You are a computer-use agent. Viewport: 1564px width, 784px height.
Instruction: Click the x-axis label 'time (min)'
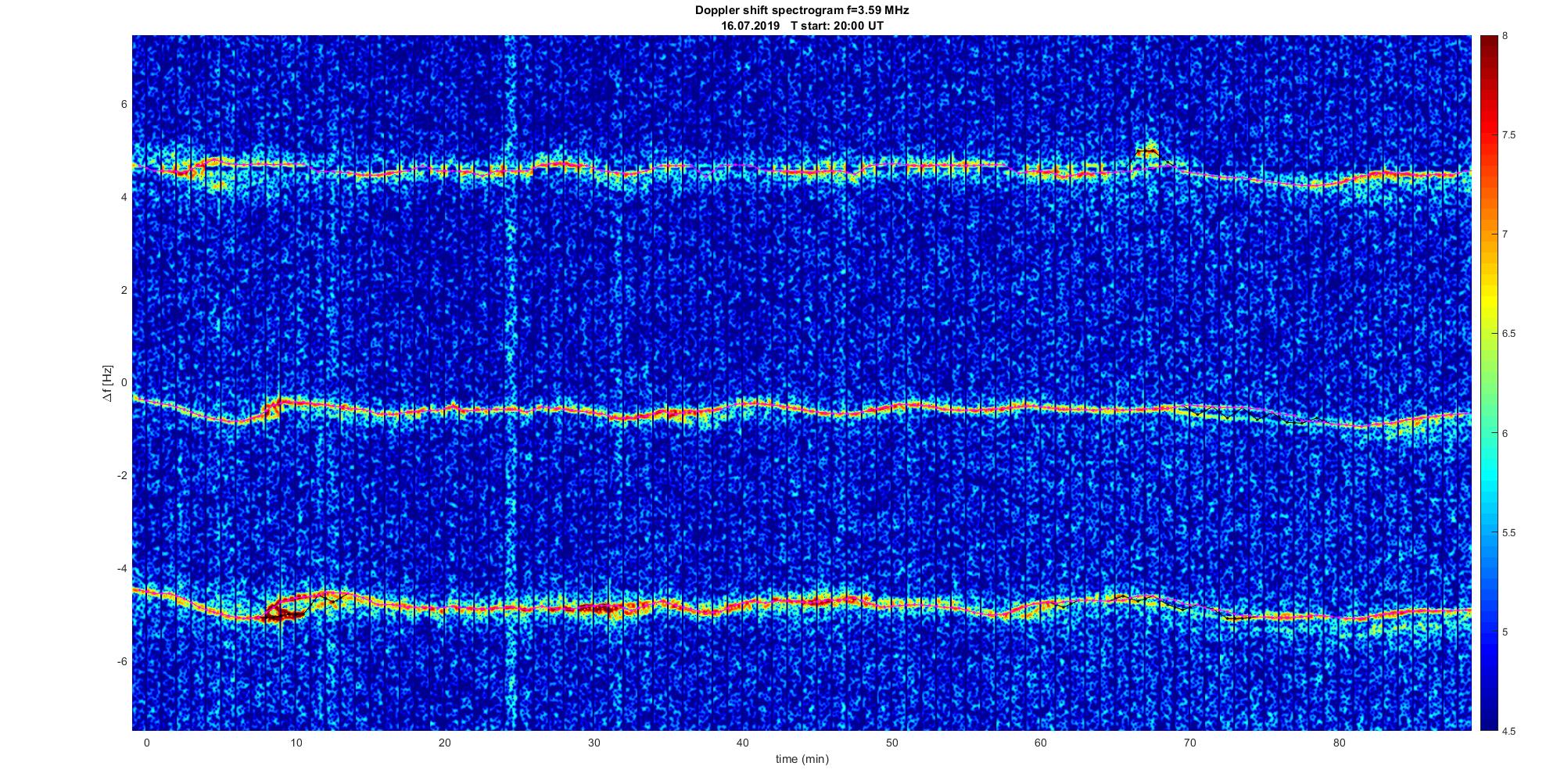click(x=802, y=759)
